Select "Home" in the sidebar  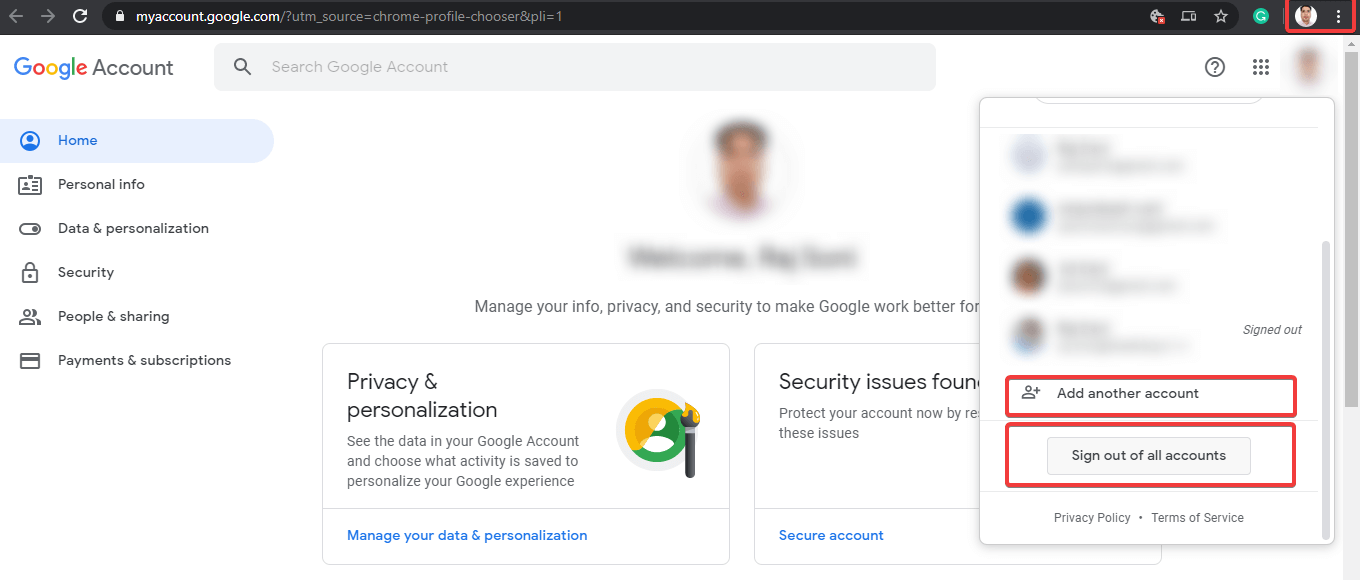click(x=77, y=140)
